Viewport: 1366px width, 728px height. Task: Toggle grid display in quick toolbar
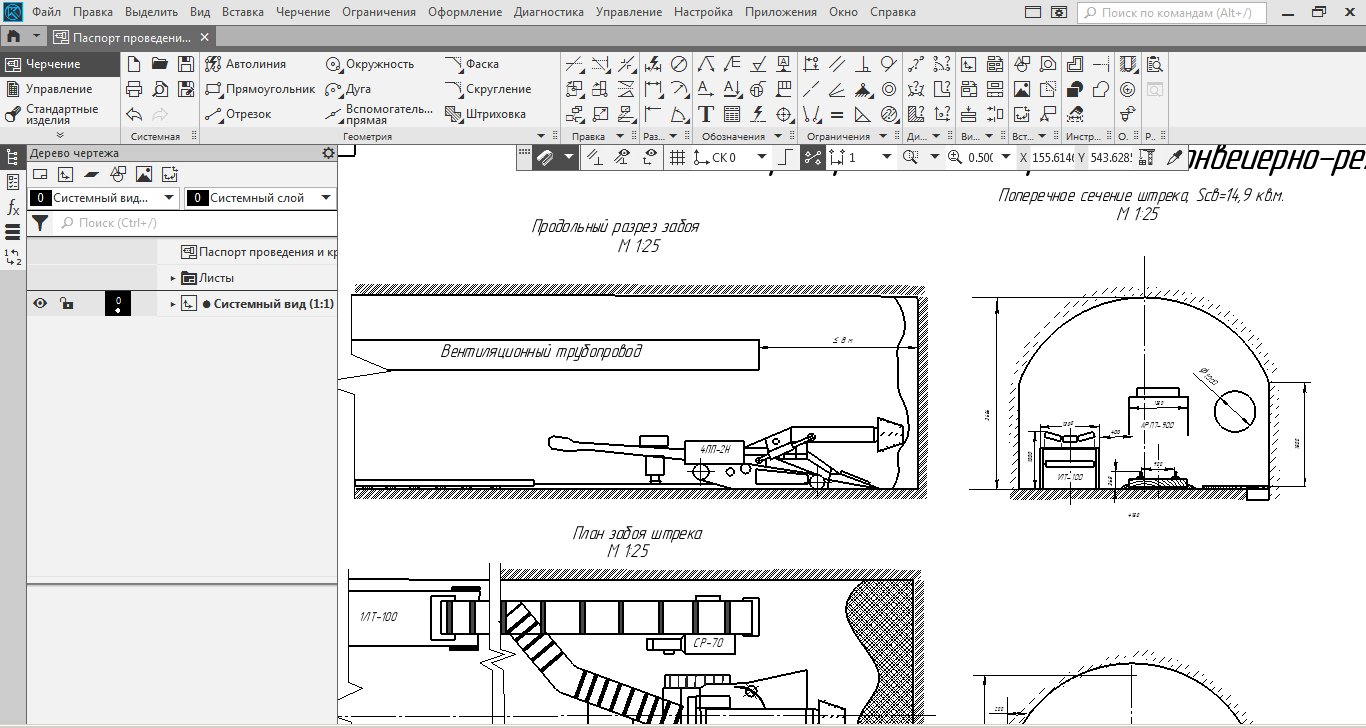coord(677,157)
